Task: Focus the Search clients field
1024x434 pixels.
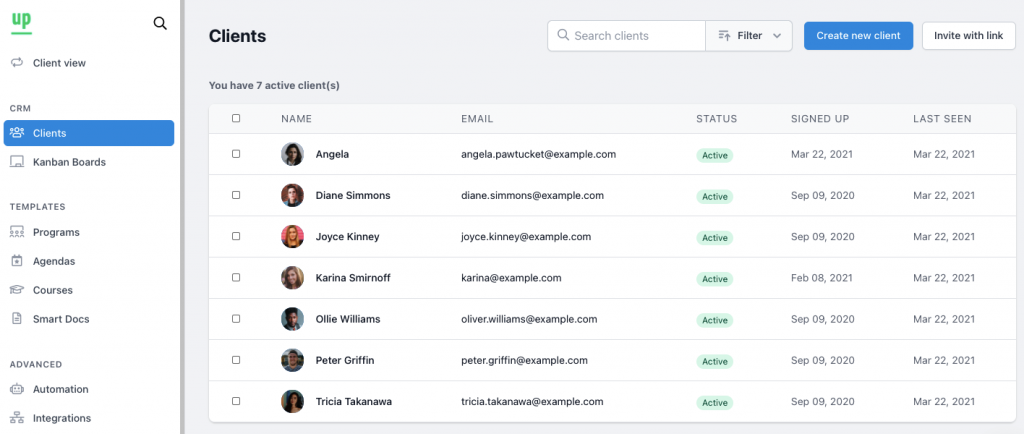Action: pyautogui.click(x=626, y=35)
